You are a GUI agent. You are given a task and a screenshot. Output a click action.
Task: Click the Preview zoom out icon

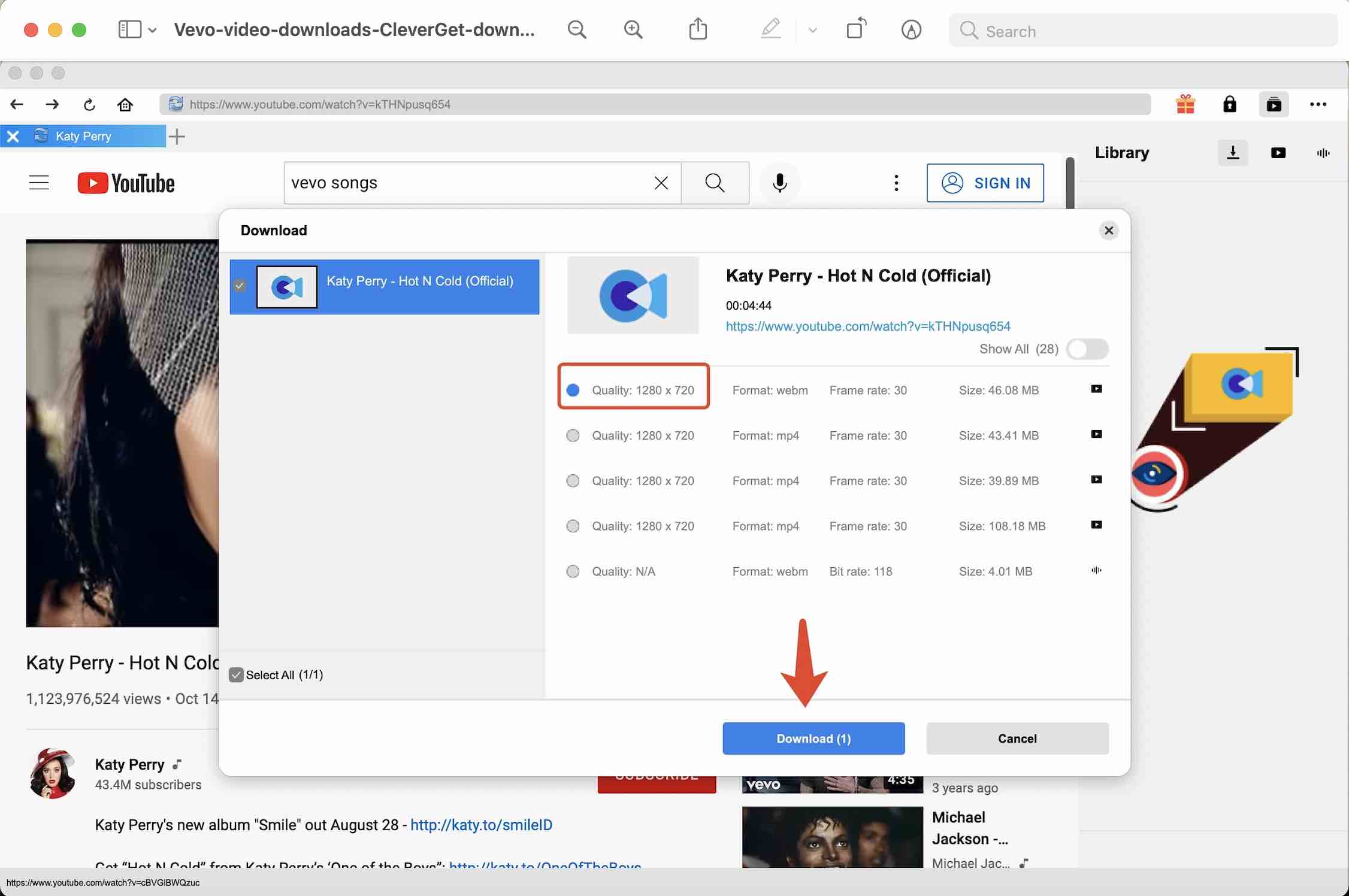tap(577, 30)
